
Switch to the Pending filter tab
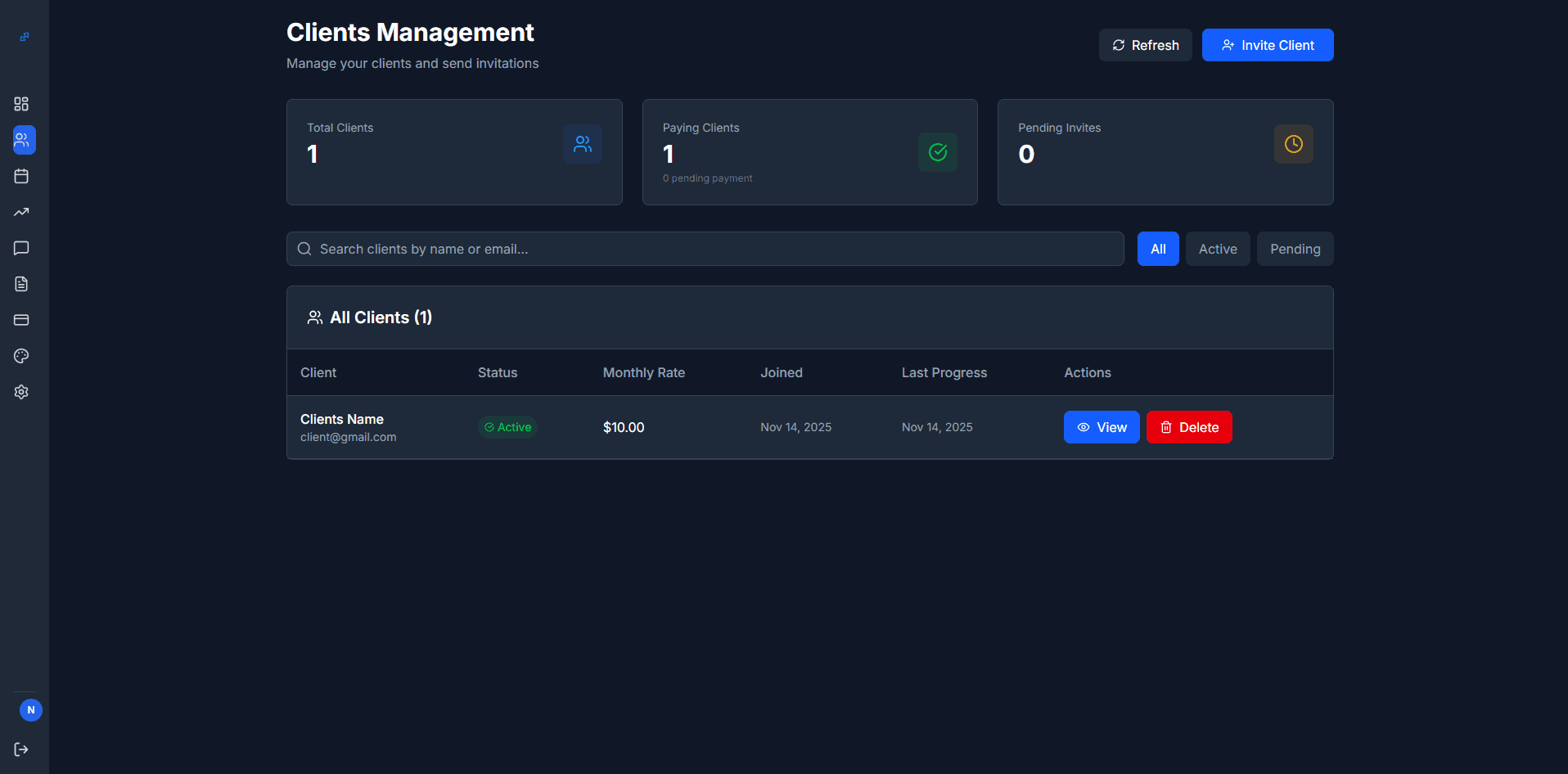1295,248
